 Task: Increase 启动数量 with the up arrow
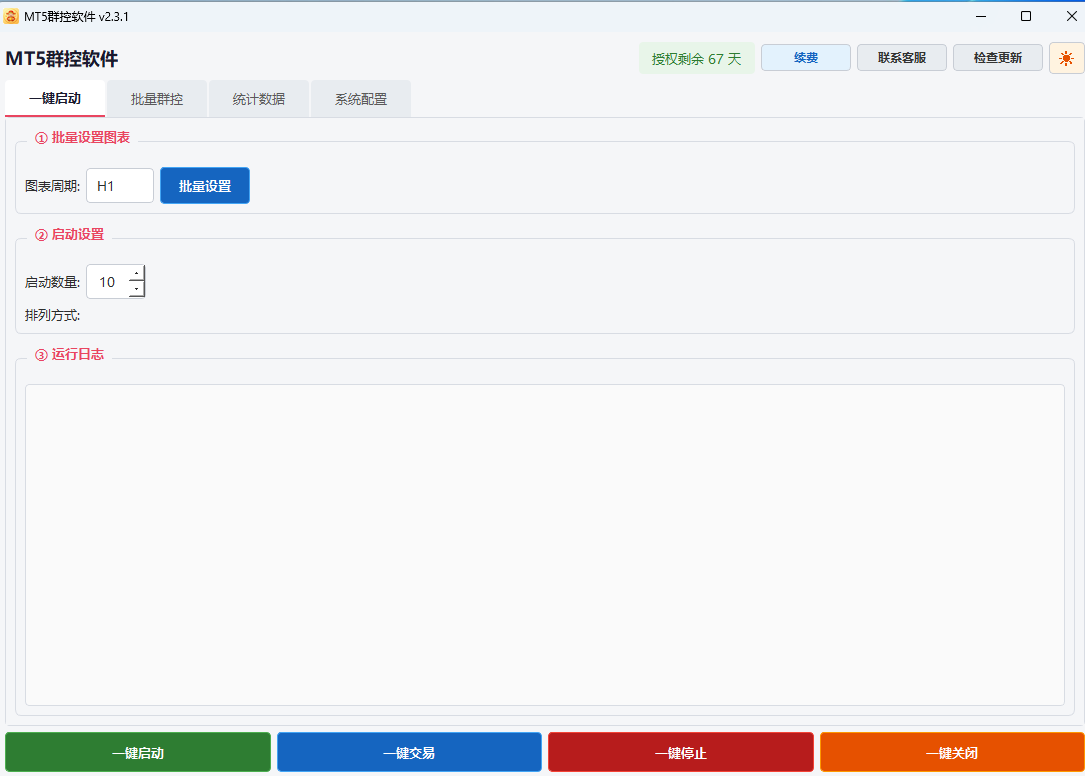click(x=136, y=273)
